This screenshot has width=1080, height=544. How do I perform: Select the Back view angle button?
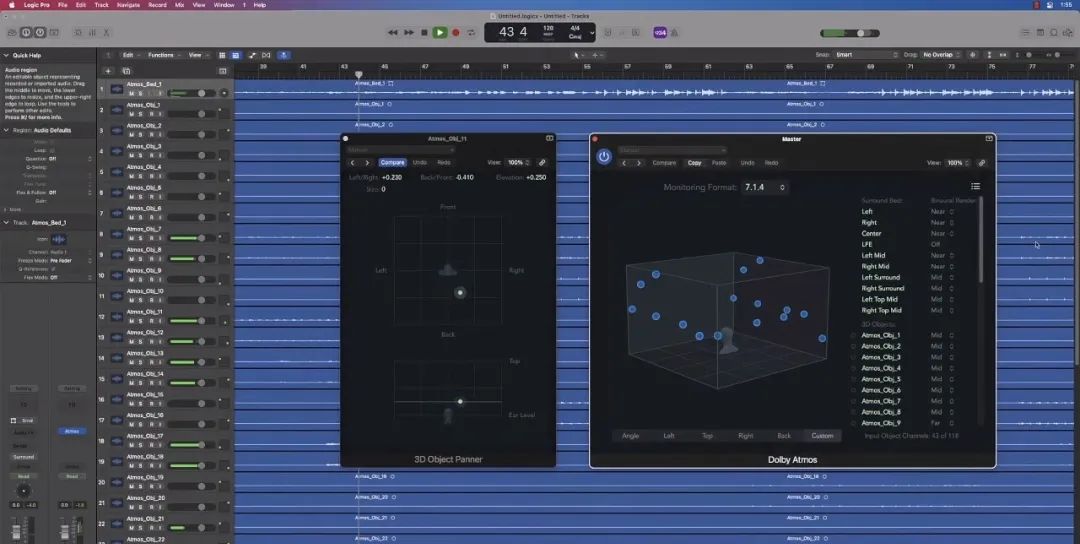[785, 436]
